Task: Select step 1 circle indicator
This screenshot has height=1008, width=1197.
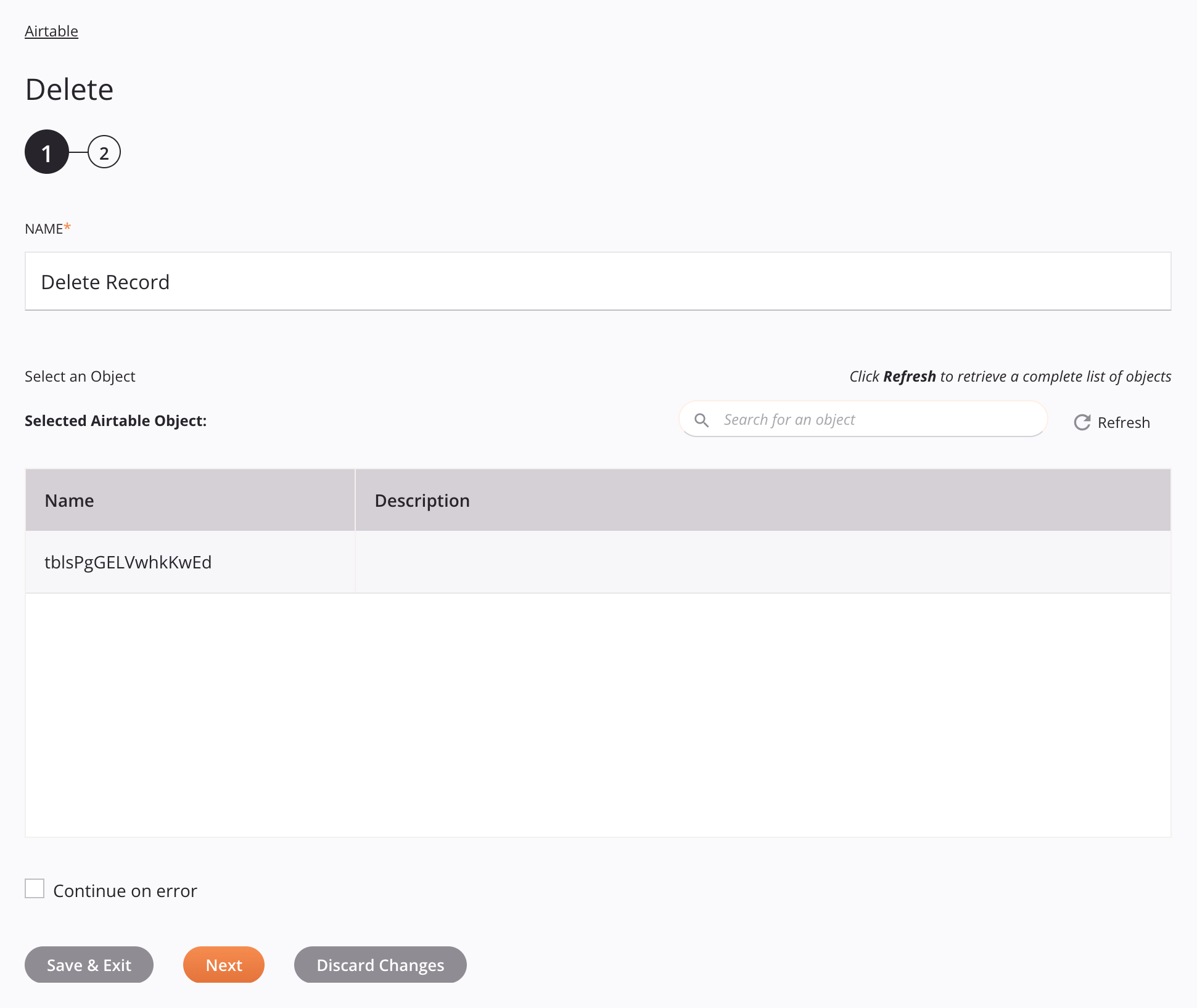Action: tap(46, 153)
